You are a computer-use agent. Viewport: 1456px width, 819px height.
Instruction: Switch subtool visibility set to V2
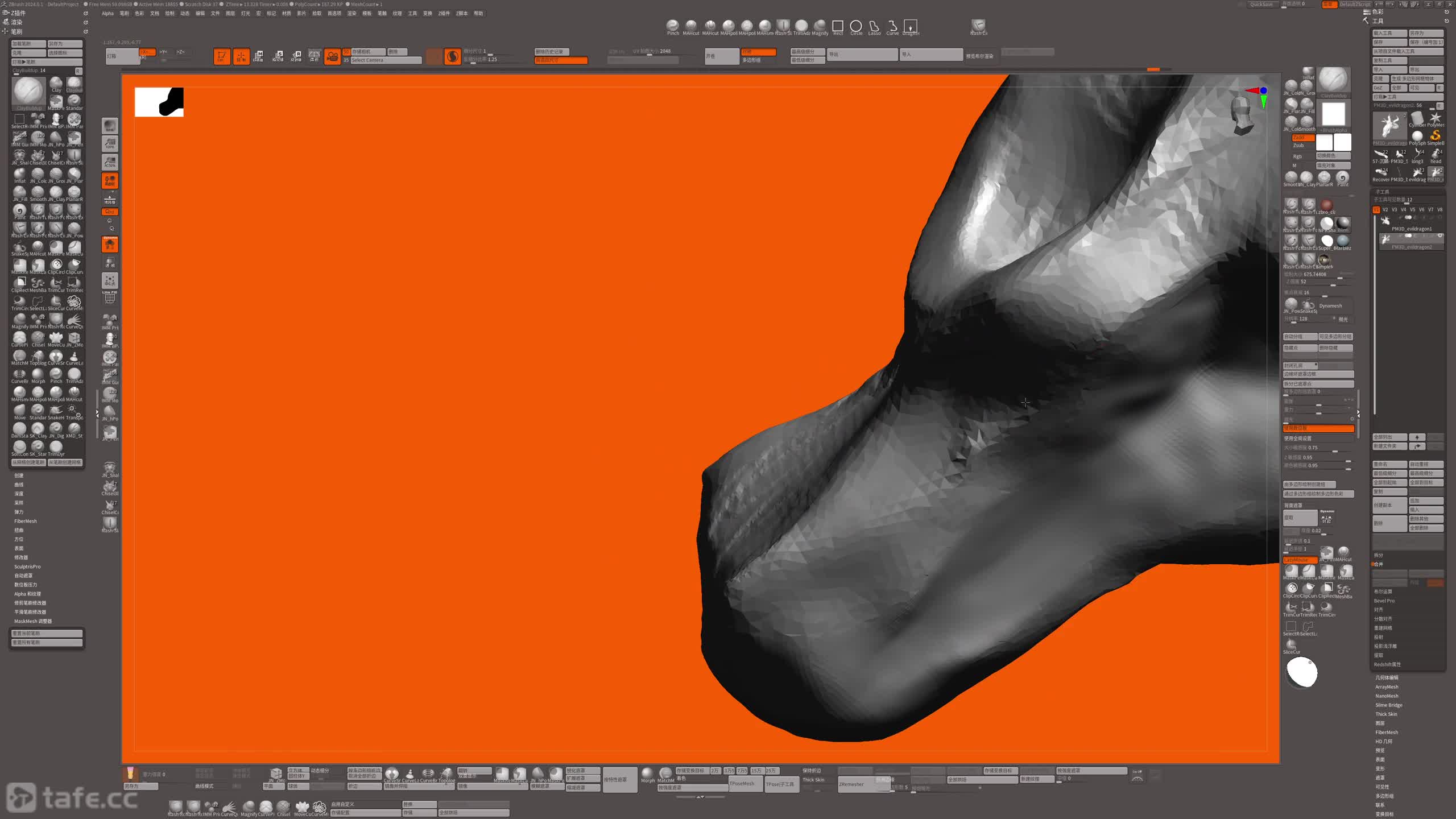click(x=1385, y=210)
